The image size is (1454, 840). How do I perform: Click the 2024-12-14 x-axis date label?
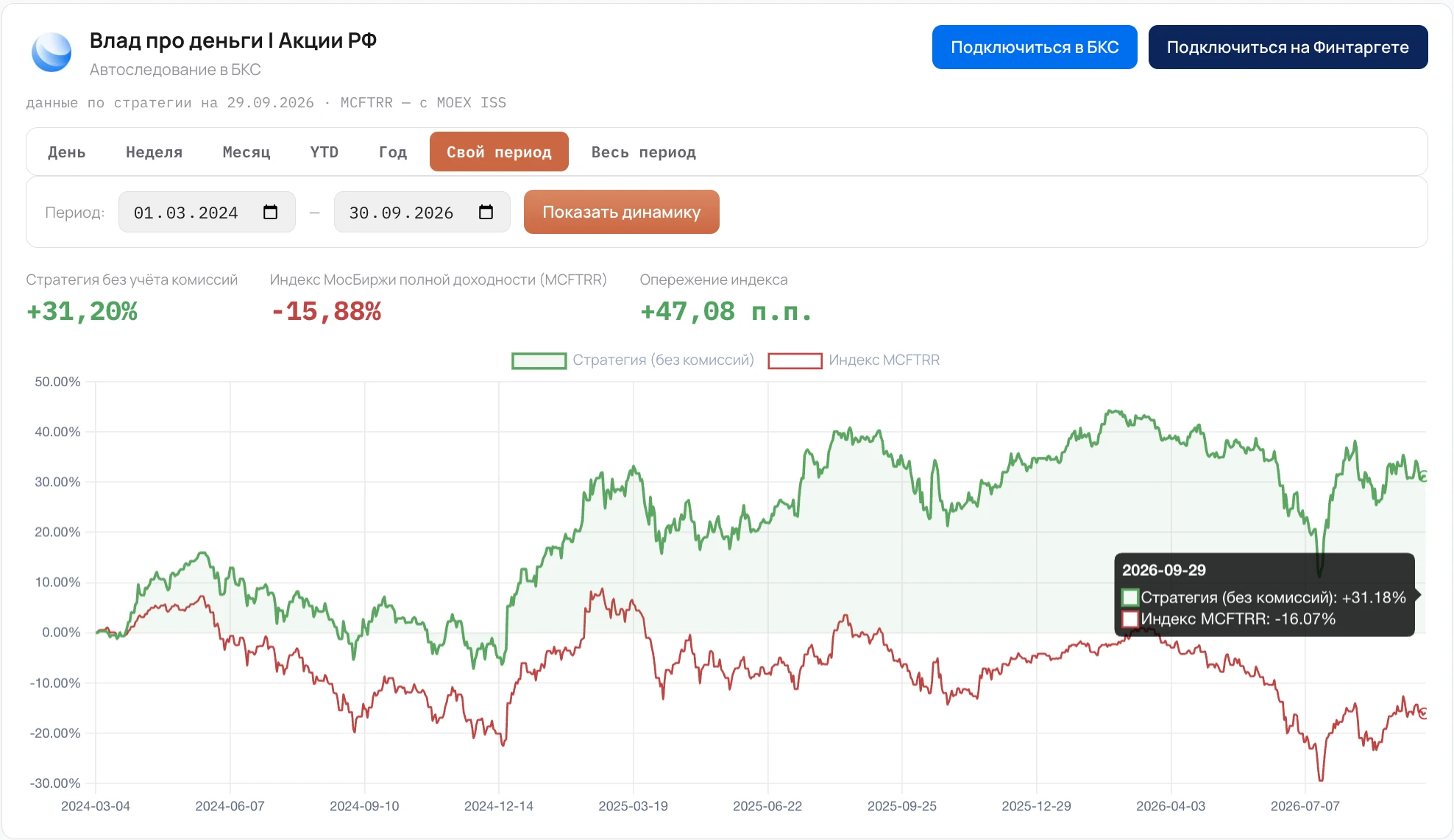[x=499, y=806]
